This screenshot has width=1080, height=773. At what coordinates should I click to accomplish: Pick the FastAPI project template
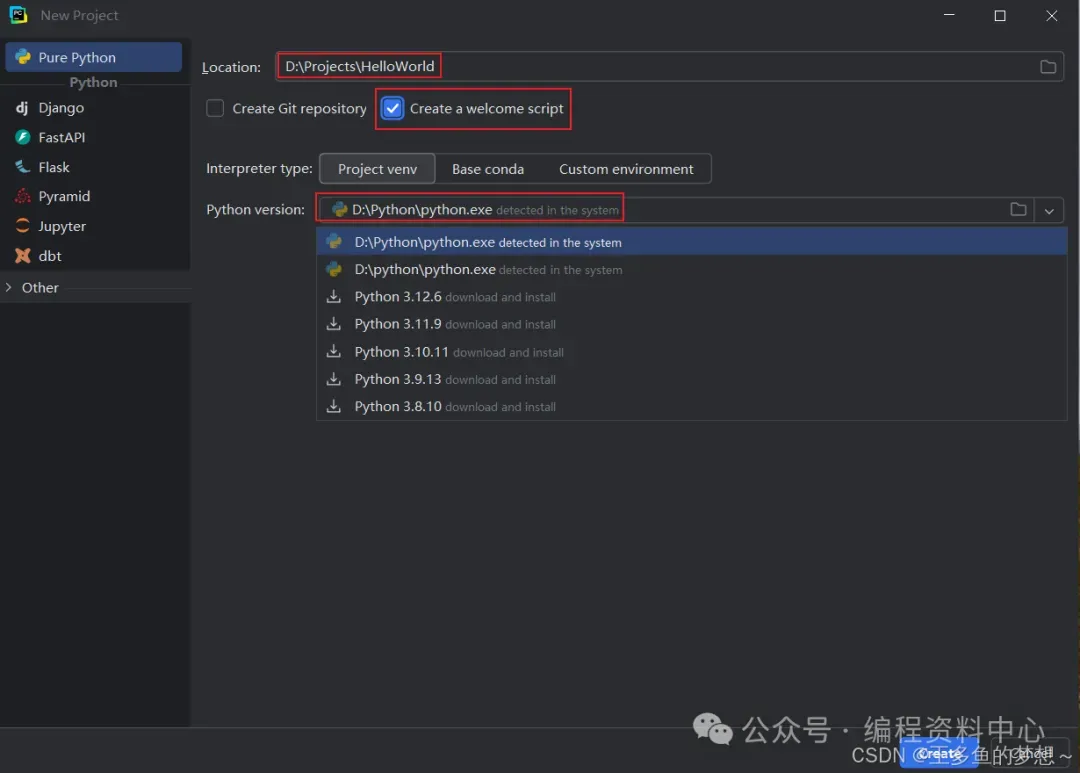[95, 137]
